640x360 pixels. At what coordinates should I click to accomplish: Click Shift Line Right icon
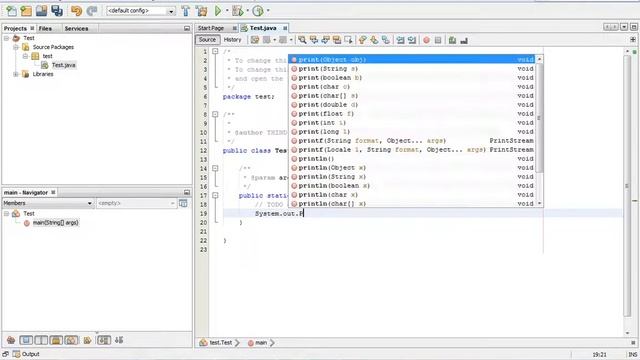tap(412, 40)
